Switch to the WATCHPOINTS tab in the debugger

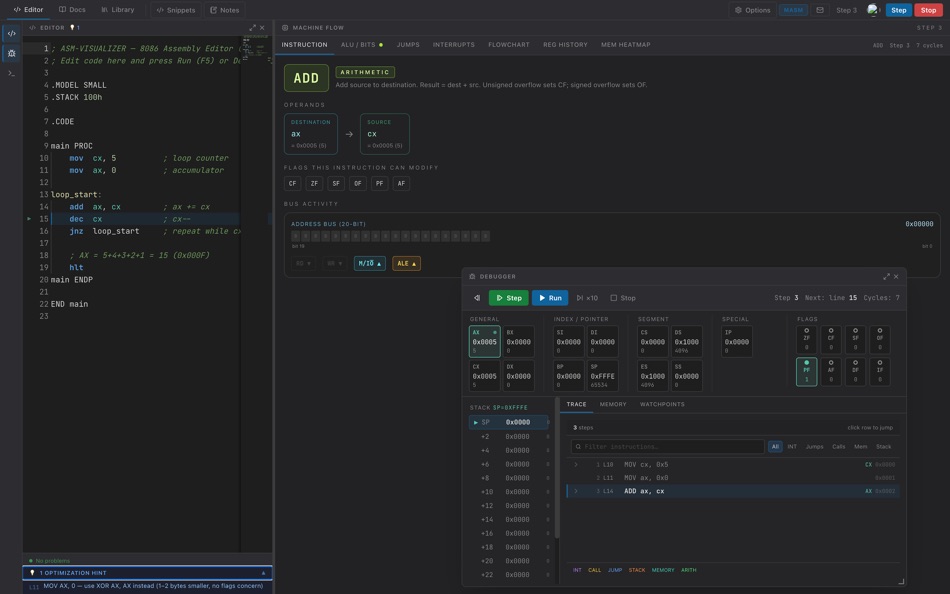[x=662, y=404]
